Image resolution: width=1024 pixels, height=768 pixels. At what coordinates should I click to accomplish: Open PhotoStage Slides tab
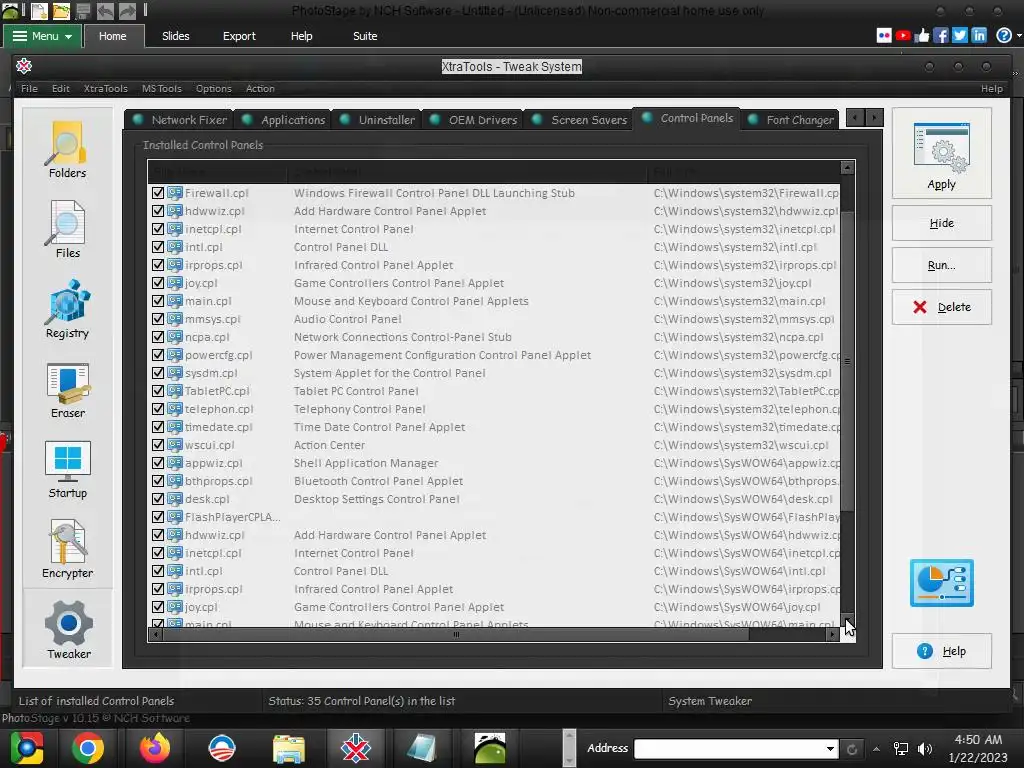[176, 36]
